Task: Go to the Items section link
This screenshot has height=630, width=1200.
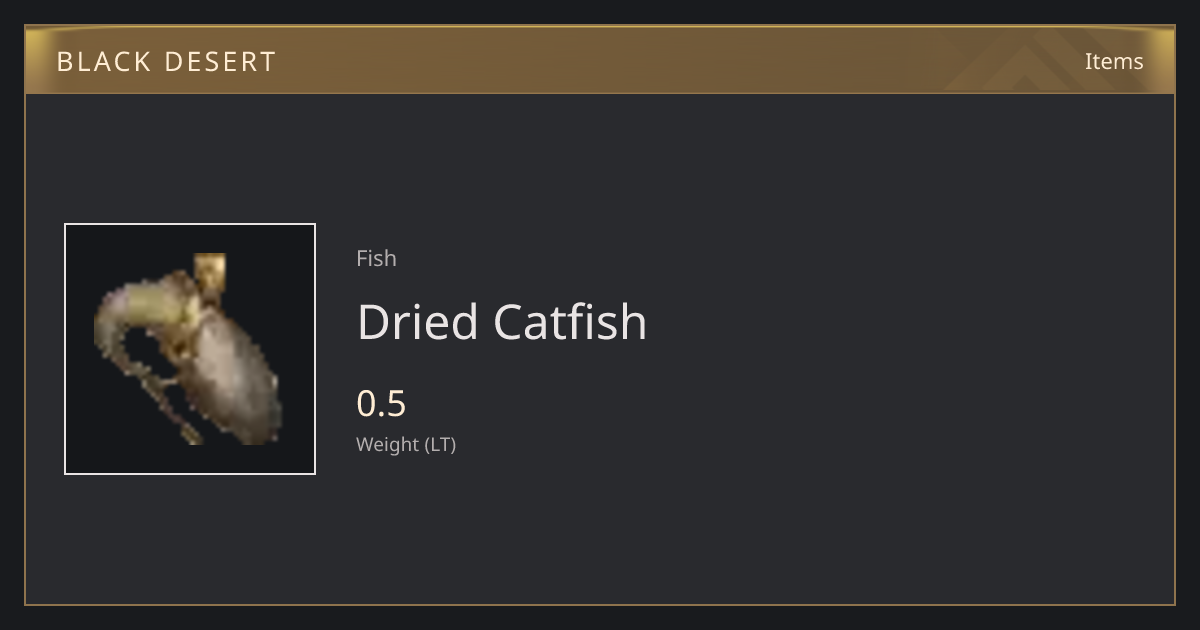Action: [1114, 61]
